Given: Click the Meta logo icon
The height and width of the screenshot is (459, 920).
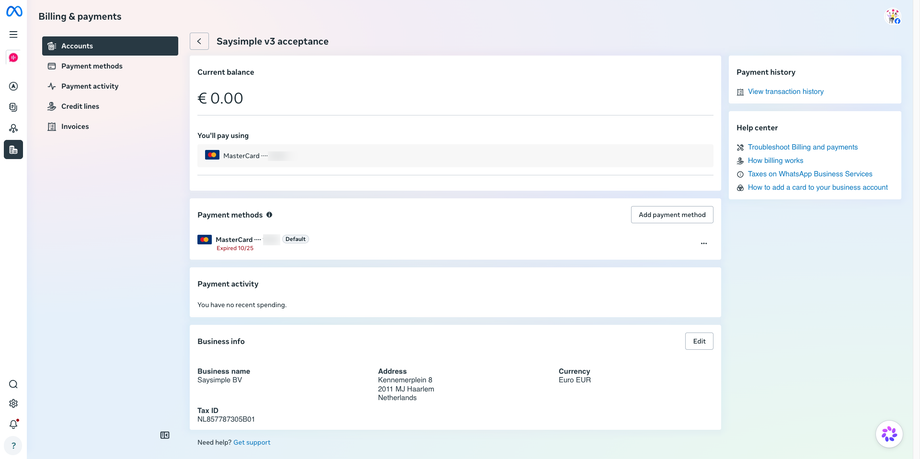Looking at the screenshot, I should click(14, 11).
